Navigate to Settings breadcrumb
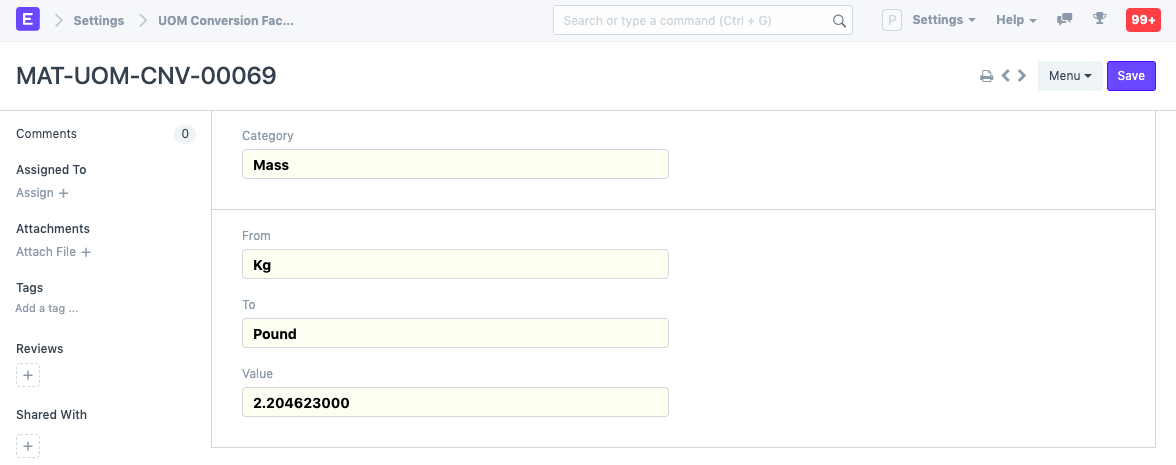Viewport: 1176px width, 465px height. [99, 20]
